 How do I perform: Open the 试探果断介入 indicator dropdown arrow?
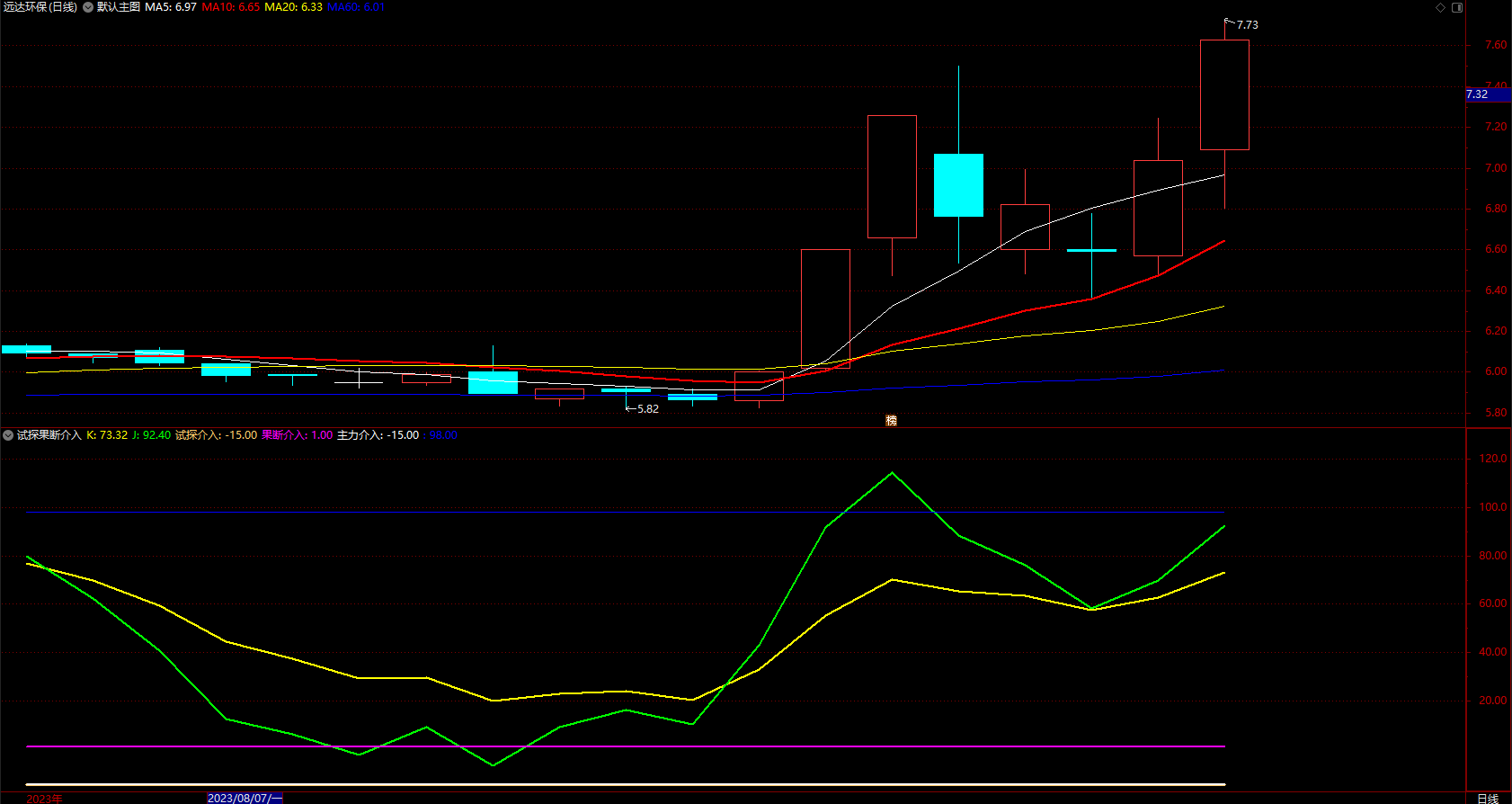pos(8,435)
